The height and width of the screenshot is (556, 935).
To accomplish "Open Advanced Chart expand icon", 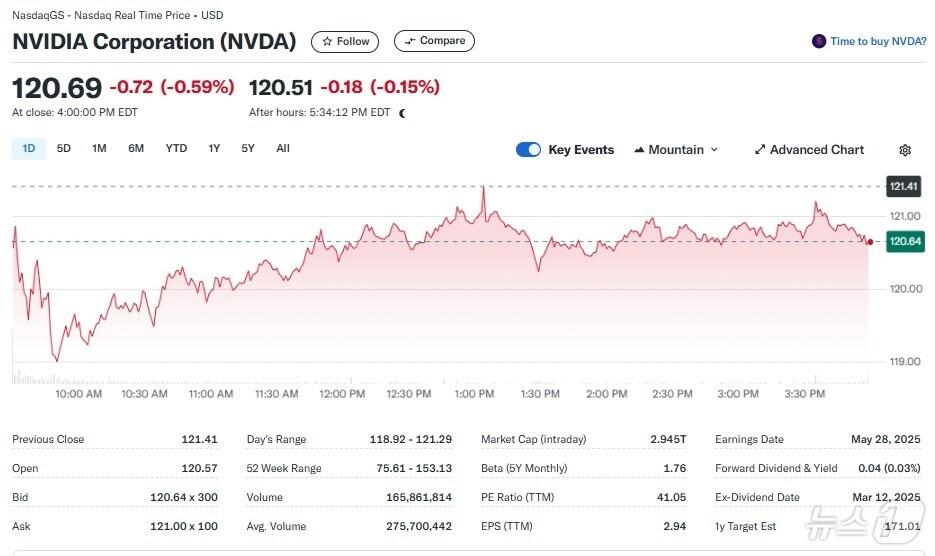I will point(760,150).
